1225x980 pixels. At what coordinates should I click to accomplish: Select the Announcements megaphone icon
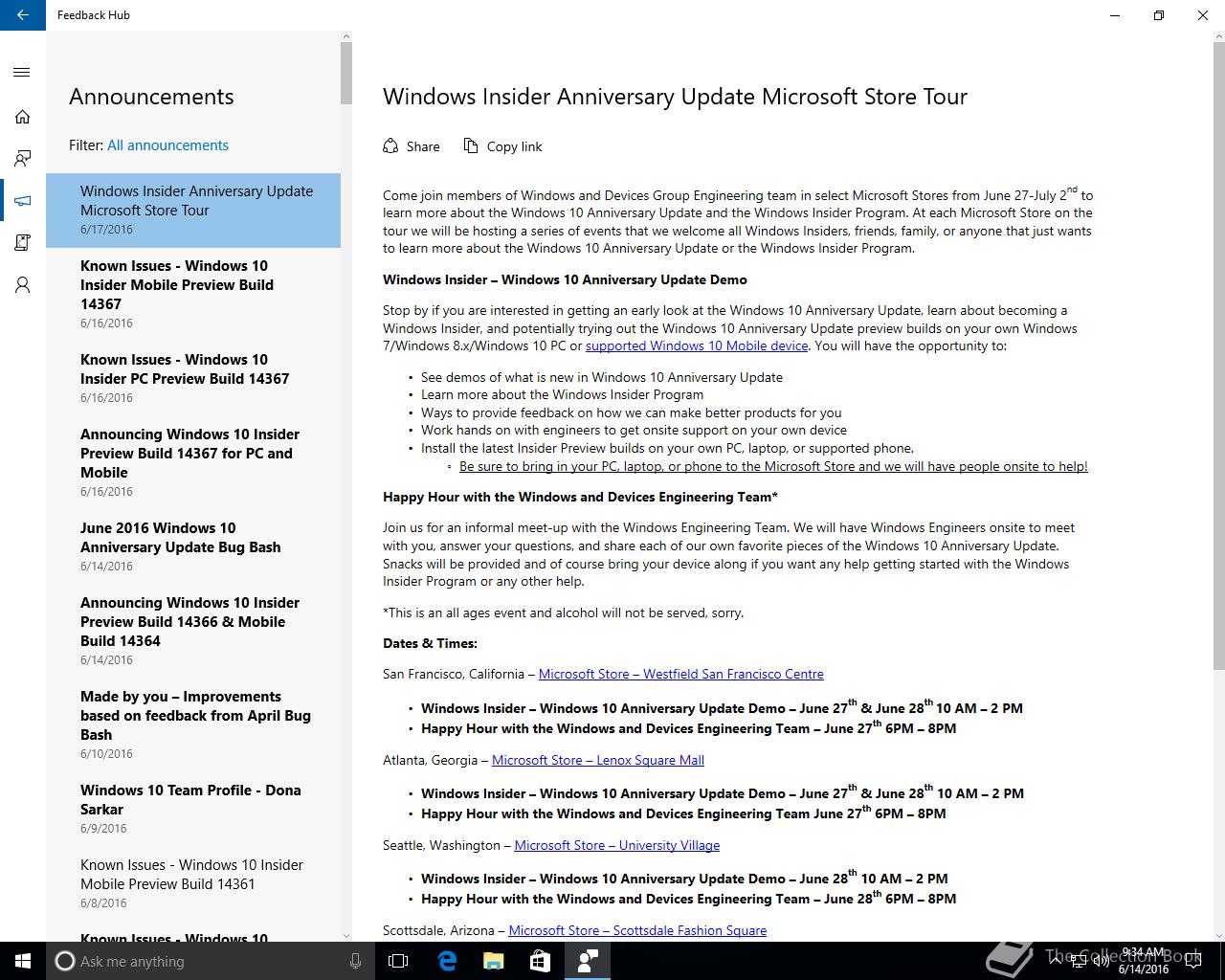click(22, 201)
